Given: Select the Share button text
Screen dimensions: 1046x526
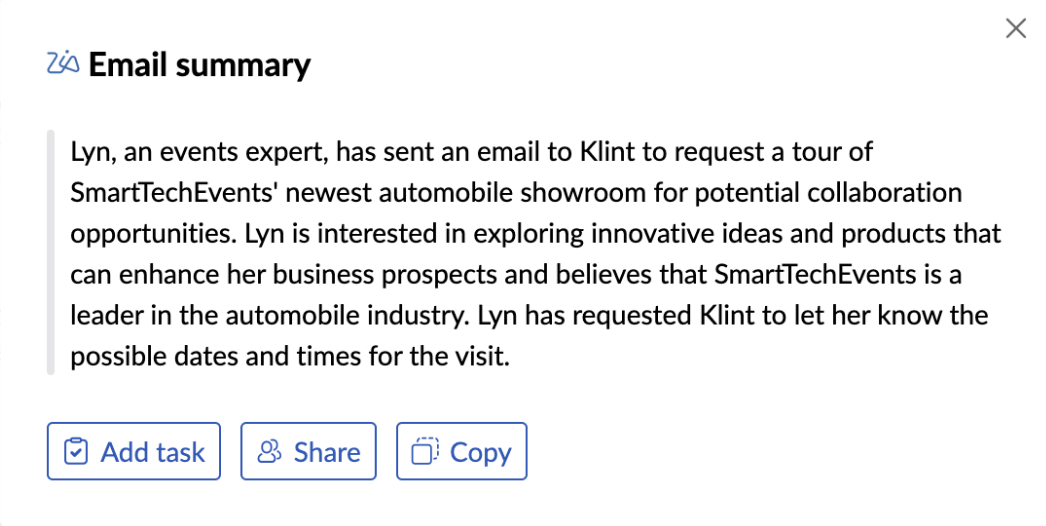Looking at the screenshot, I should 327,452.
